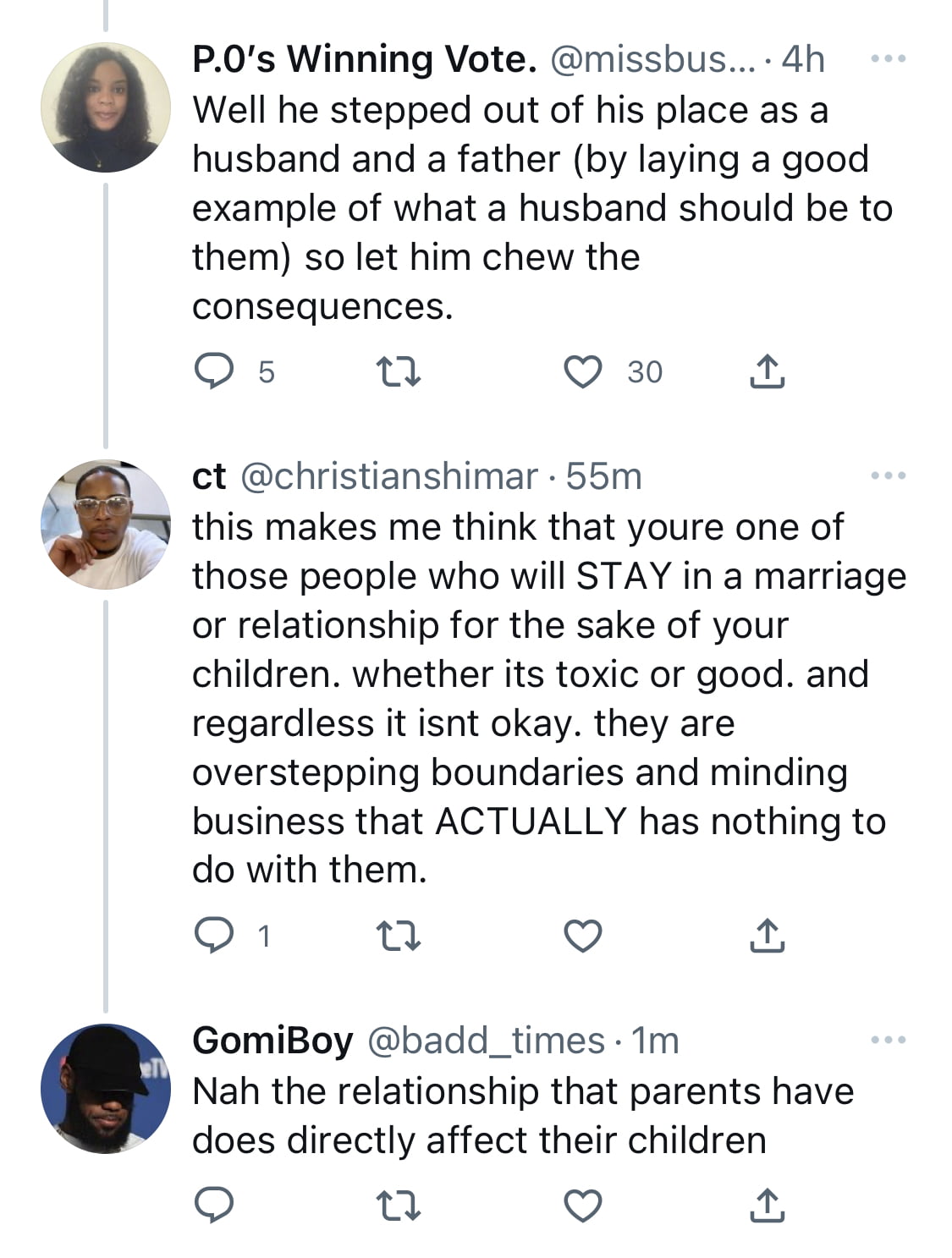View ct's profile picture
The image size is (952, 1258).
click(106, 525)
